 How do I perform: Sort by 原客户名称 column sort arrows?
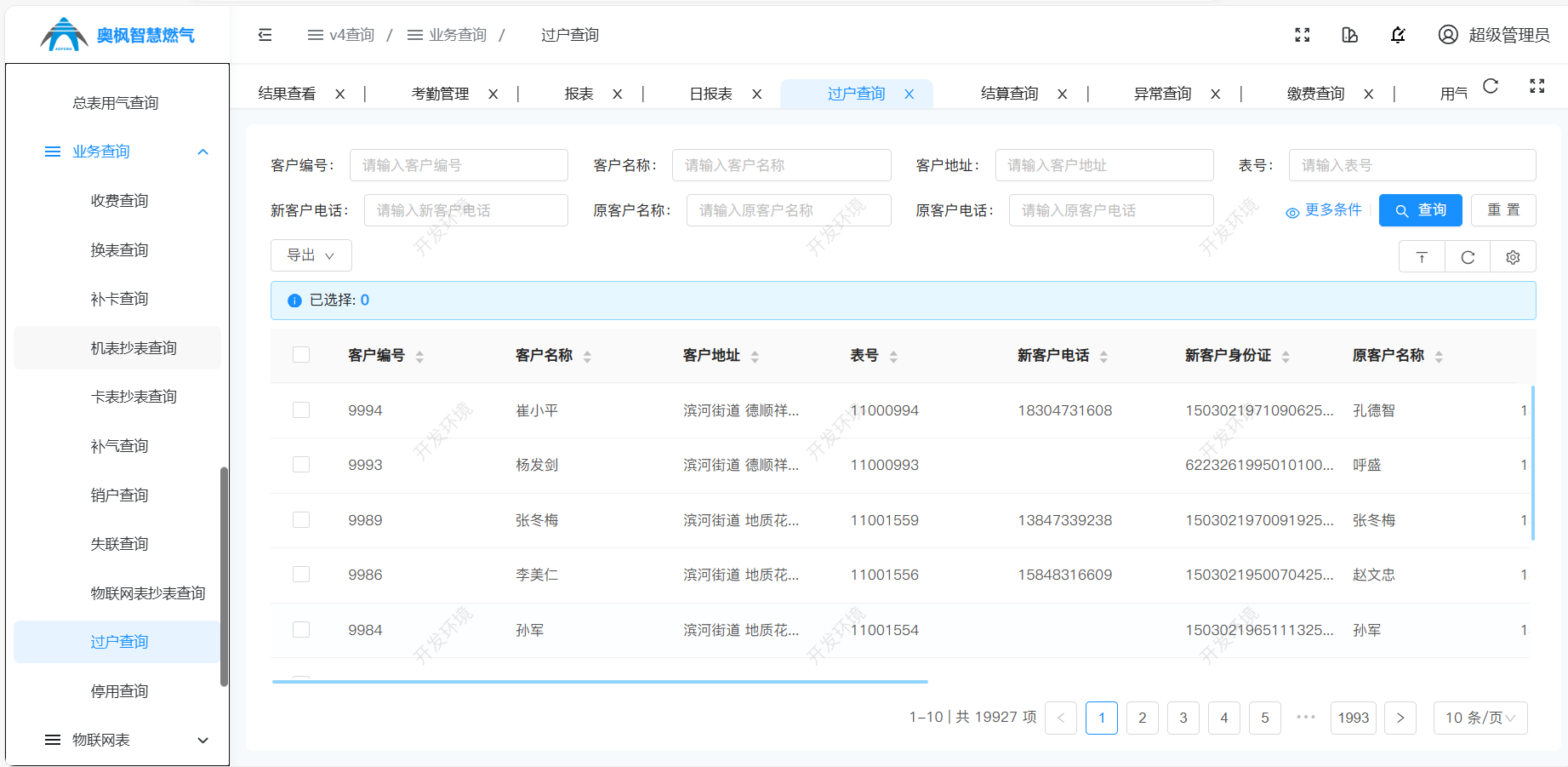coord(1439,357)
